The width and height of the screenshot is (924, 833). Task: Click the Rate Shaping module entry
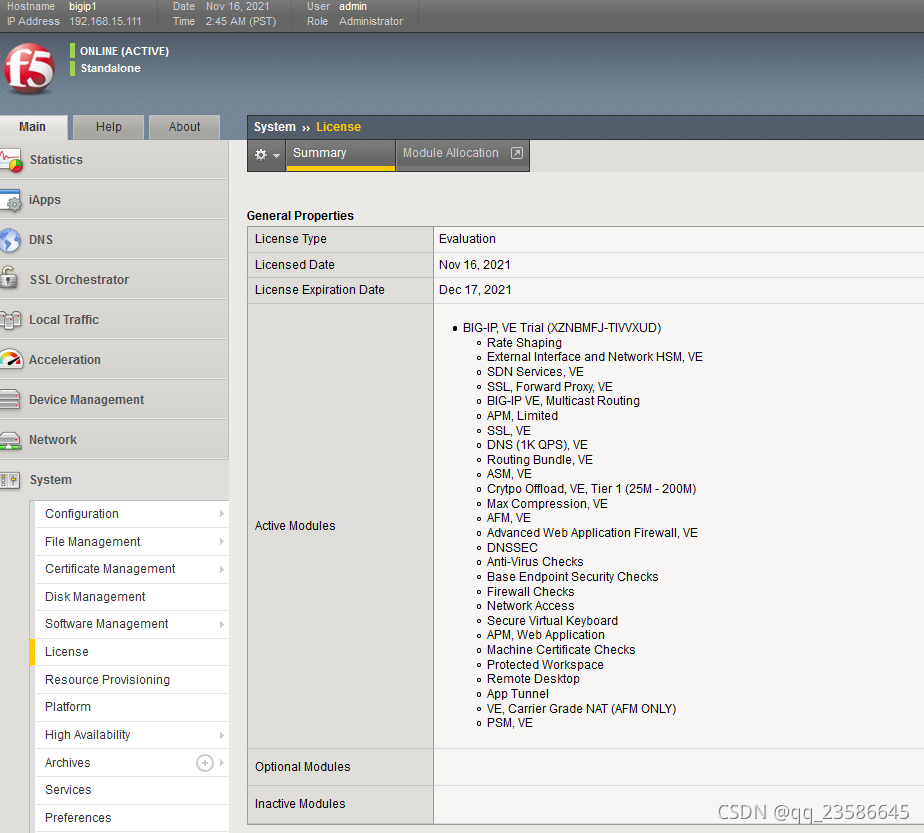(524, 343)
